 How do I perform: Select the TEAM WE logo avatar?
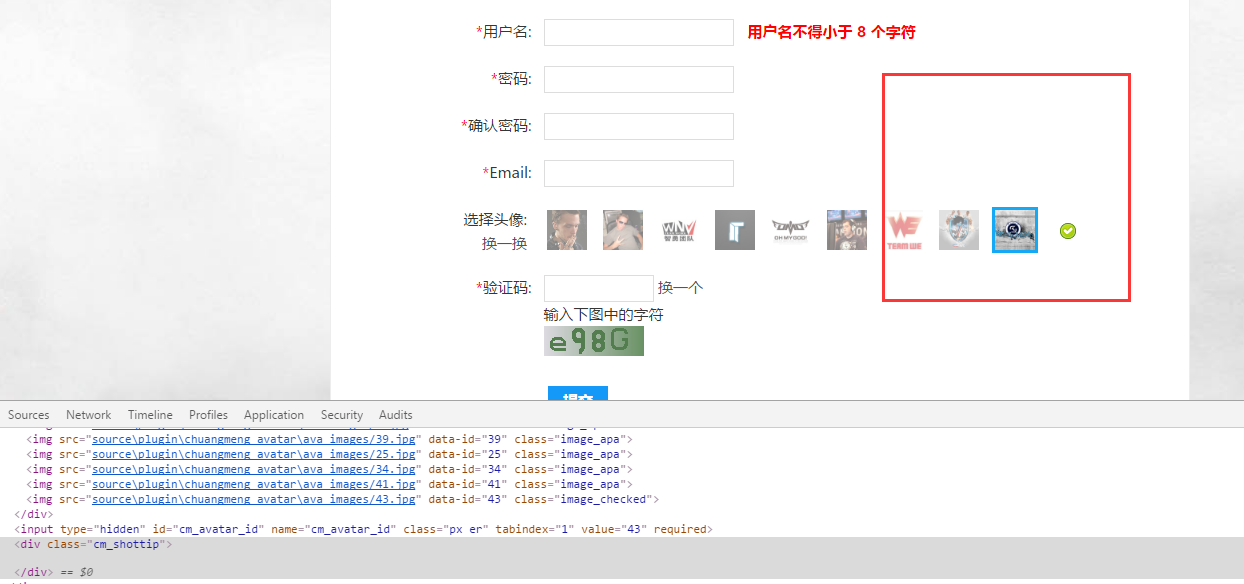[903, 230]
